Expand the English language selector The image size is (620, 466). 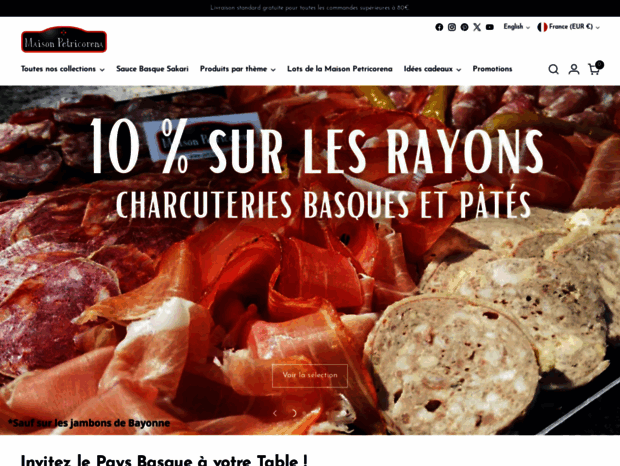(x=516, y=27)
